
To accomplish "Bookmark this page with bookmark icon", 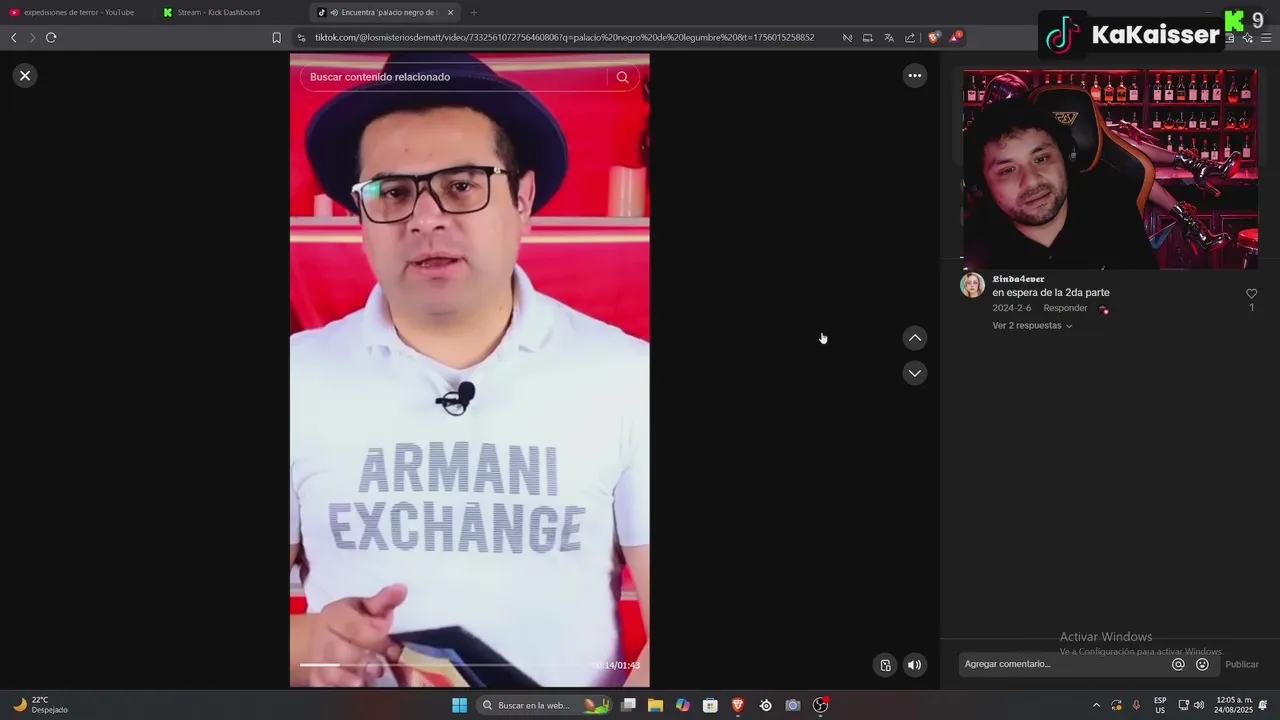I will click(x=277, y=37).
